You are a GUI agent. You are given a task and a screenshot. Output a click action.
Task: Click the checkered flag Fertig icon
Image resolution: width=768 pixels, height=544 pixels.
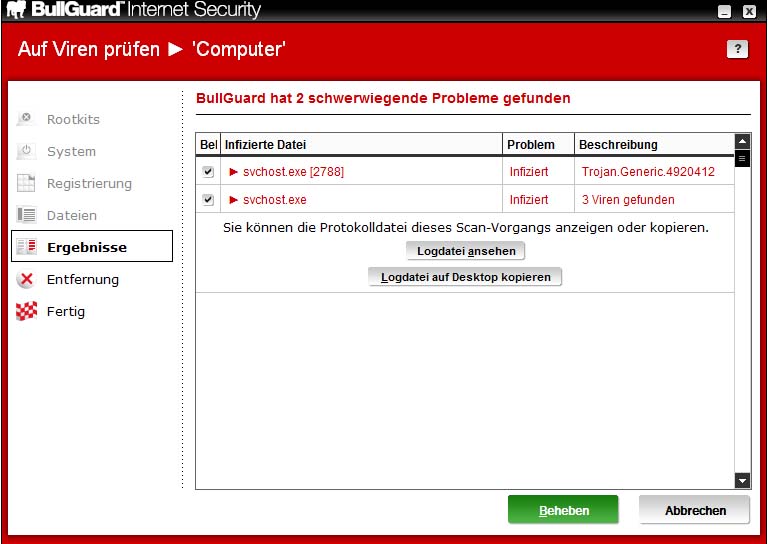pos(27,311)
